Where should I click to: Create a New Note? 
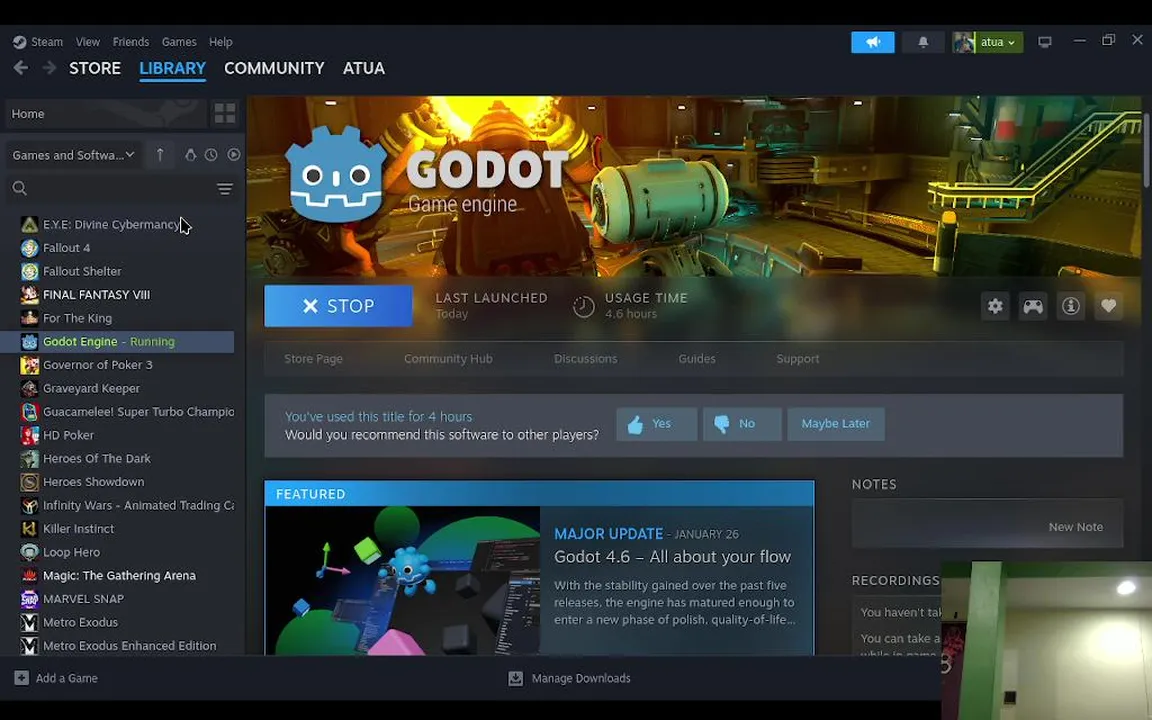[x=1076, y=527]
